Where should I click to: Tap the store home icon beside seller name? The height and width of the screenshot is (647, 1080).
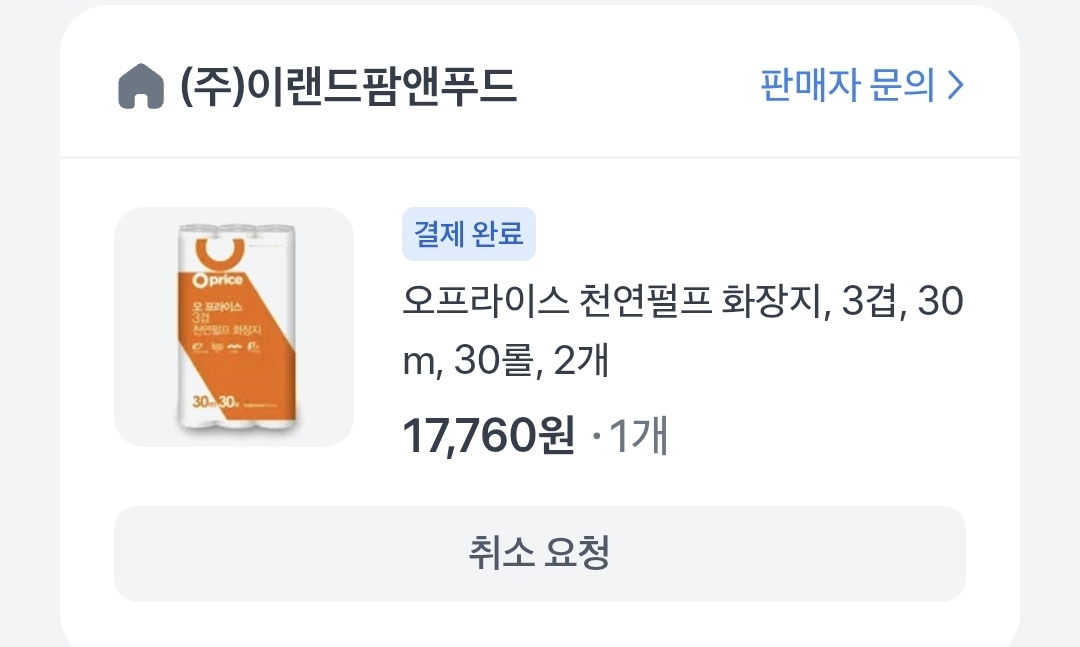(x=141, y=86)
